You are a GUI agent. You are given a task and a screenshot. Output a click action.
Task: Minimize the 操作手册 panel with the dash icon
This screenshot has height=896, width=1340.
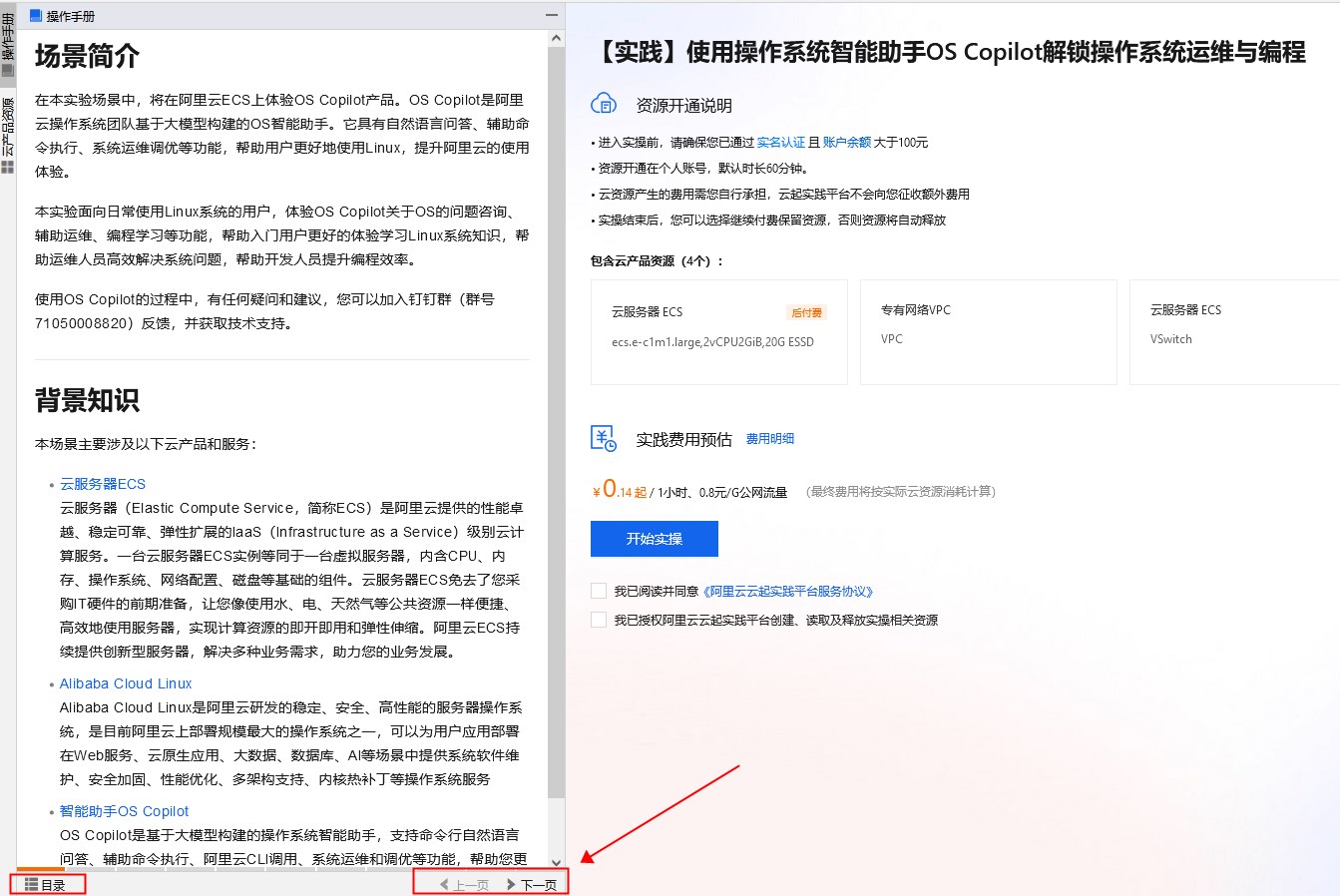pyautogui.click(x=552, y=16)
